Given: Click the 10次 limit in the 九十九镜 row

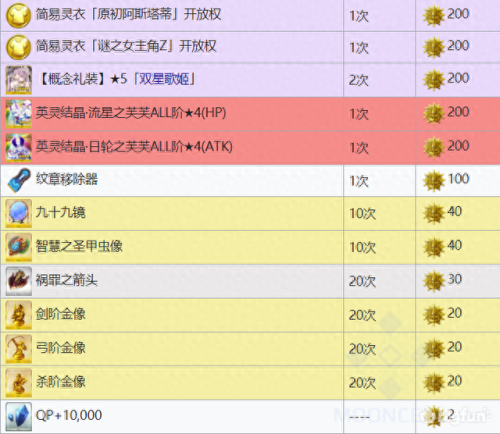Looking at the screenshot, I should (362, 214).
